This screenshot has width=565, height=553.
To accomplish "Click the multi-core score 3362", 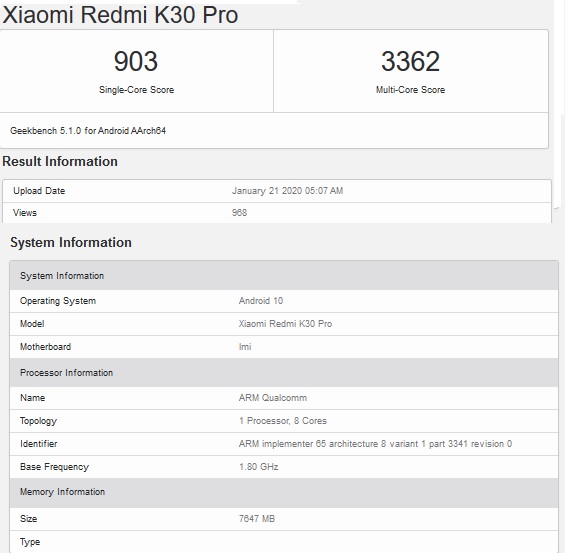I will click(410, 61).
